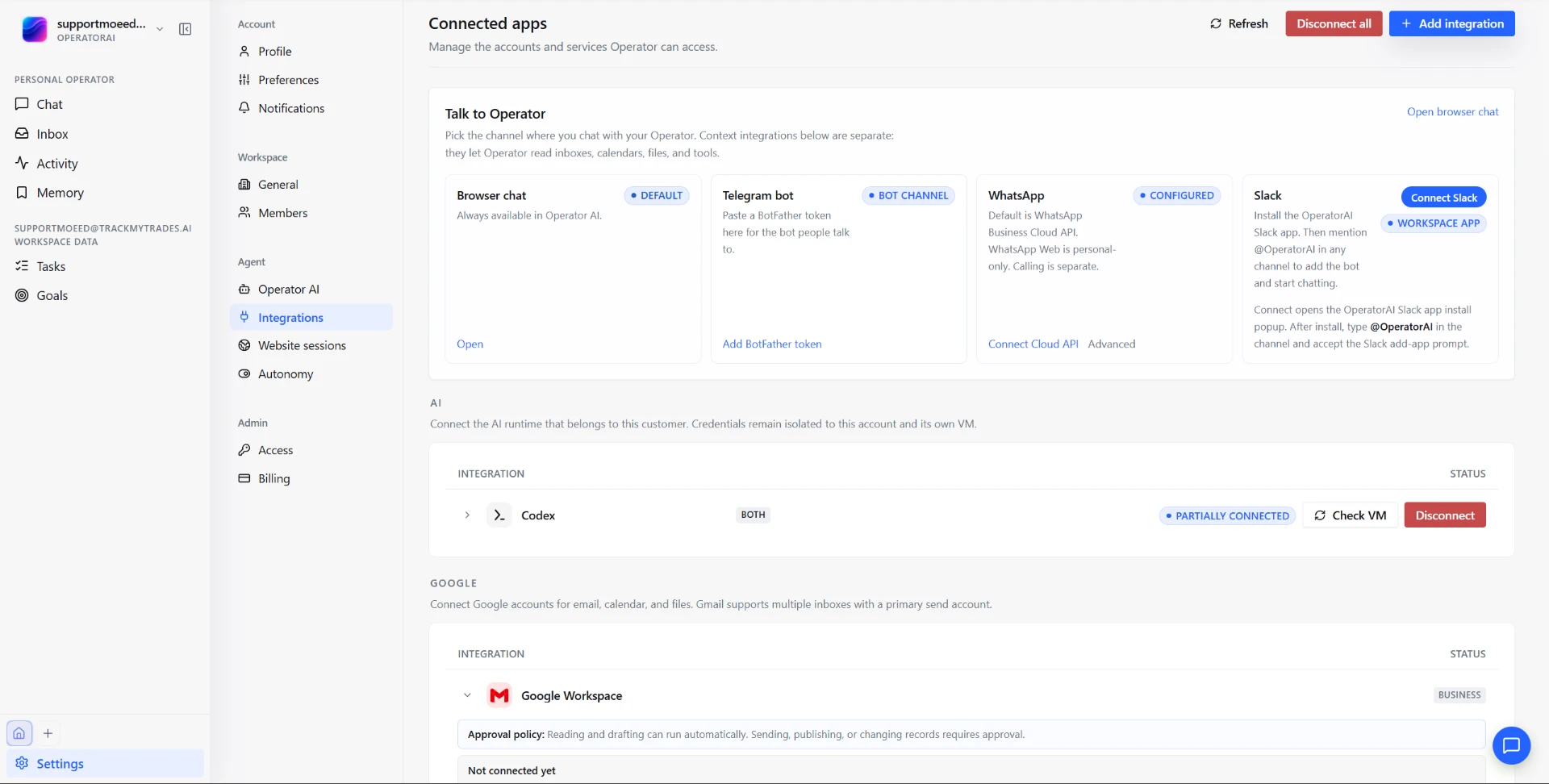The width and height of the screenshot is (1549, 784).
Task: Click Connect Cloud API link
Action: click(x=1033, y=344)
